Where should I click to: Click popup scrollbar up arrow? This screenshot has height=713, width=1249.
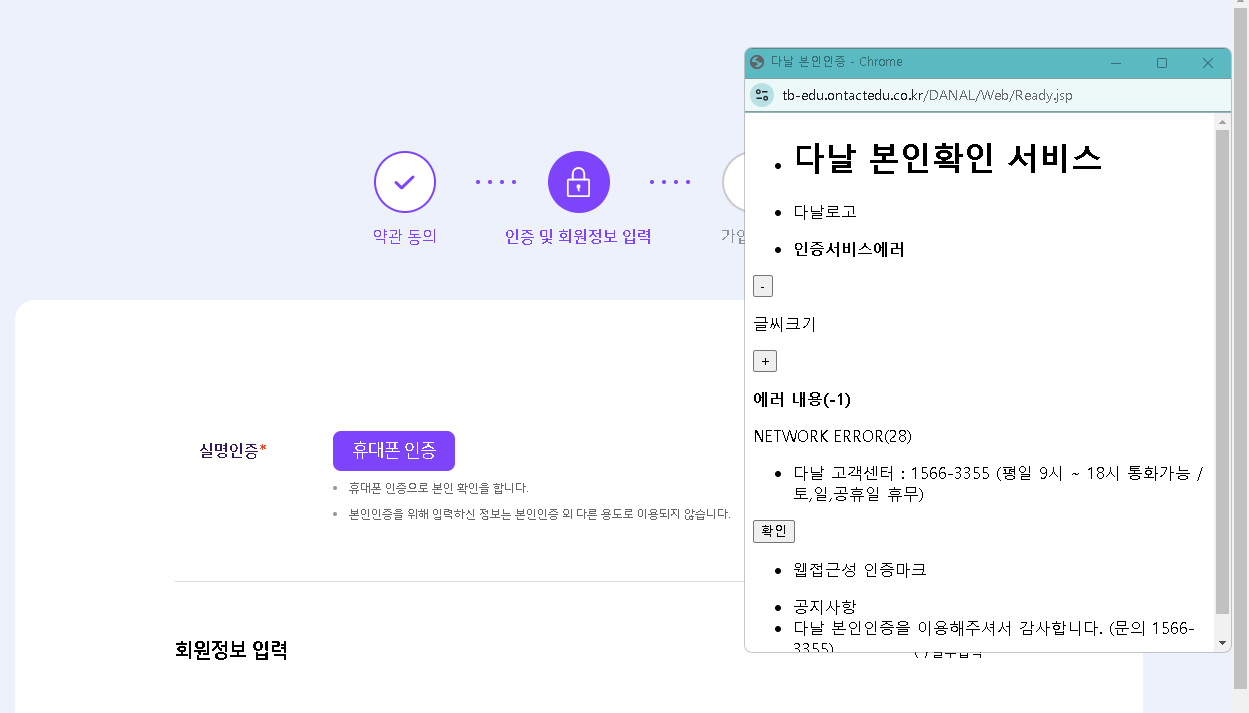coord(1222,122)
